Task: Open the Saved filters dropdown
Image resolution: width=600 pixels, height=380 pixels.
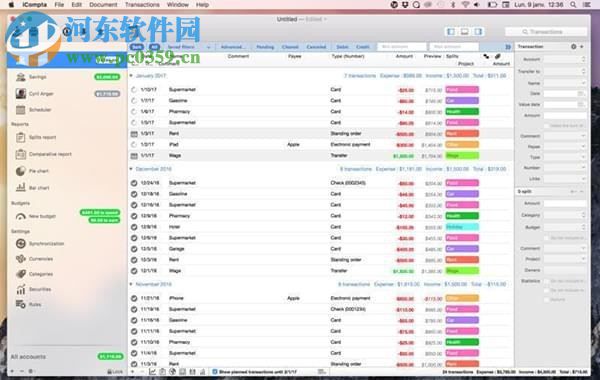Action: tap(189, 47)
